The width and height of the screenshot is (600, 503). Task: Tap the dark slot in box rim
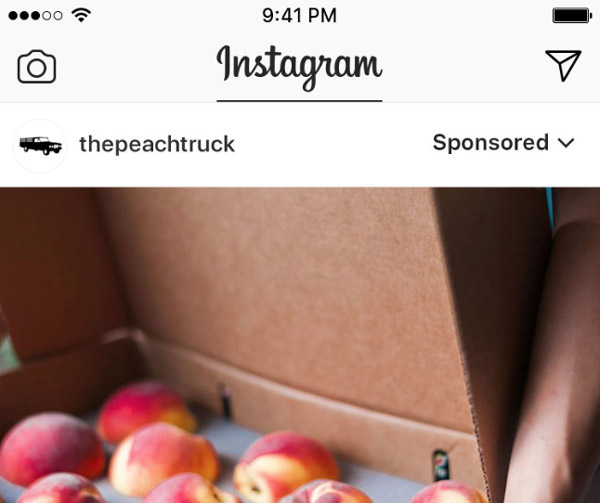point(225,400)
